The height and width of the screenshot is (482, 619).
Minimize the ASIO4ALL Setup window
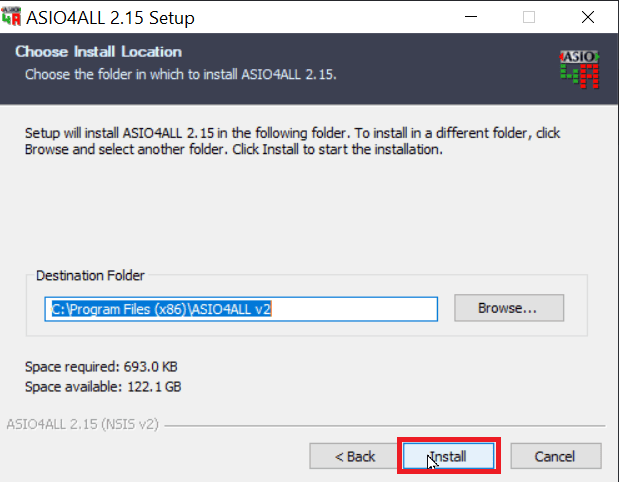click(x=471, y=17)
